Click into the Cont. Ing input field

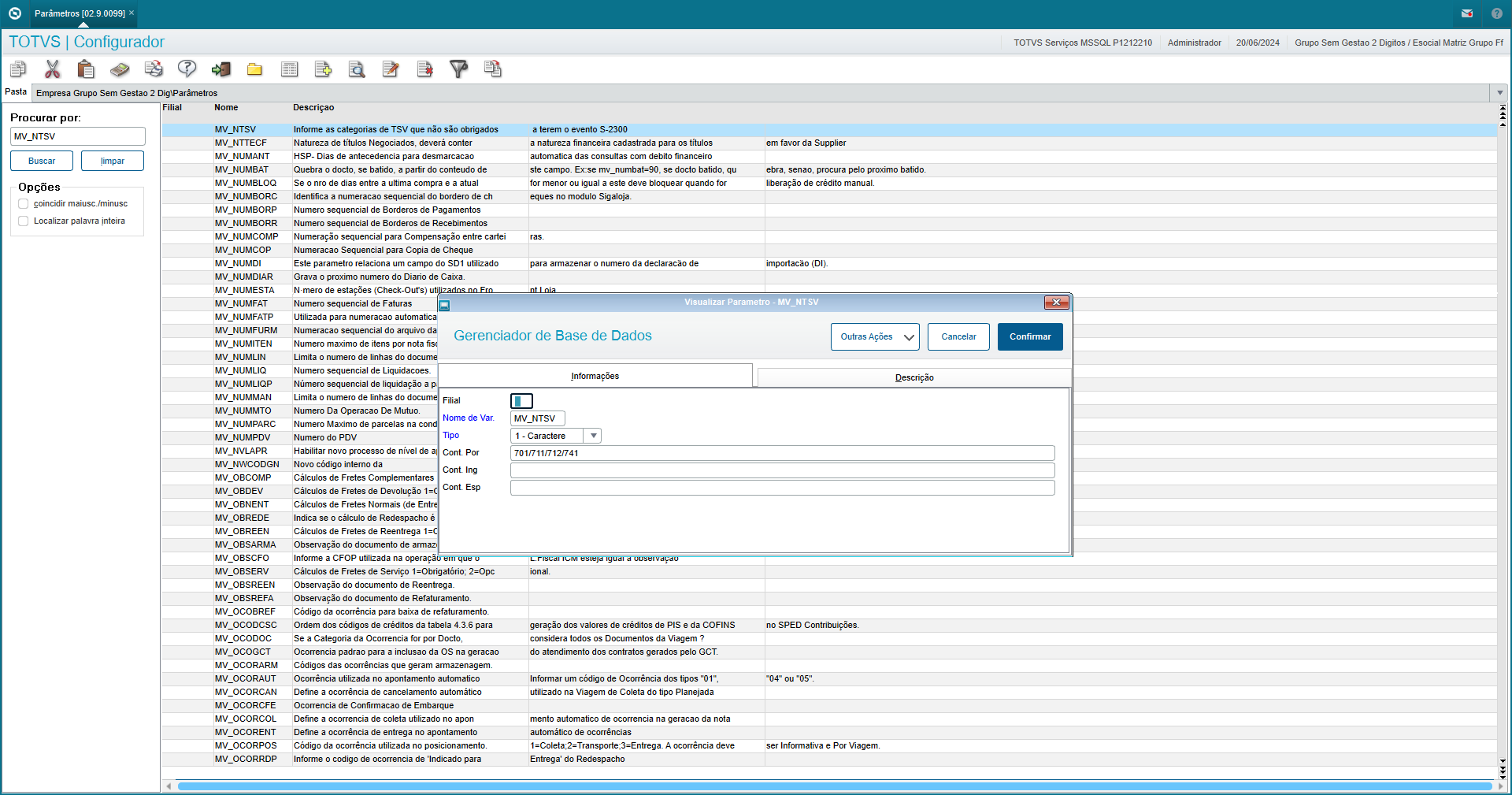[781, 470]
